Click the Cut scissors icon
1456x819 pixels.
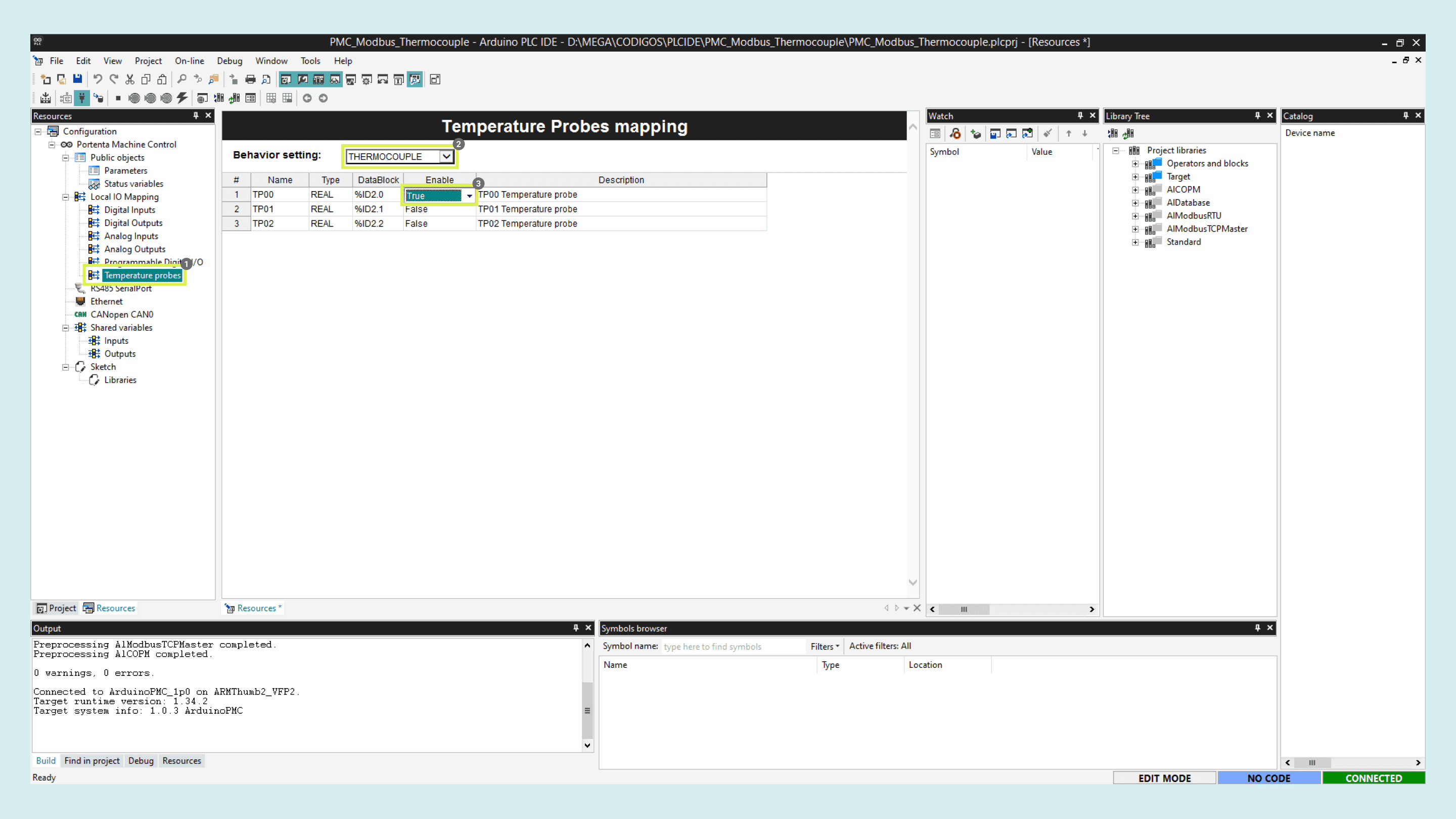[x=130, y=79]
